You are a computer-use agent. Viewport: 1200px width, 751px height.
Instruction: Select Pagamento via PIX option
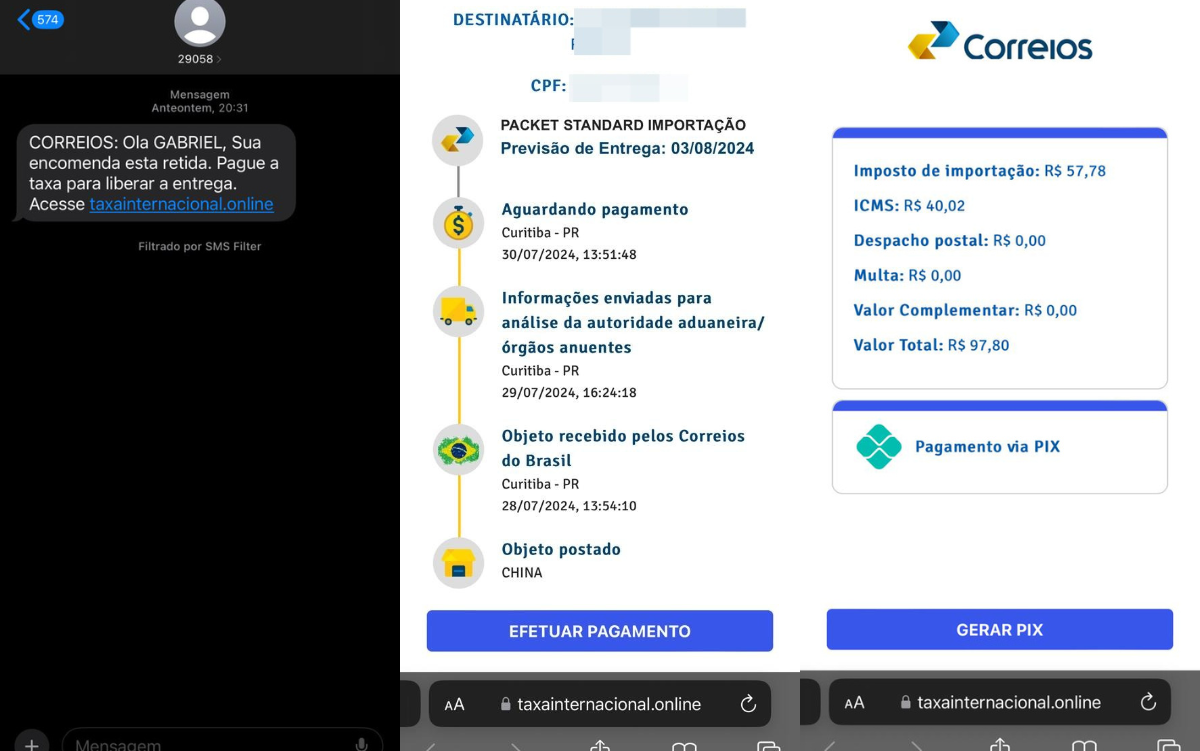[x=1000, y=447]
